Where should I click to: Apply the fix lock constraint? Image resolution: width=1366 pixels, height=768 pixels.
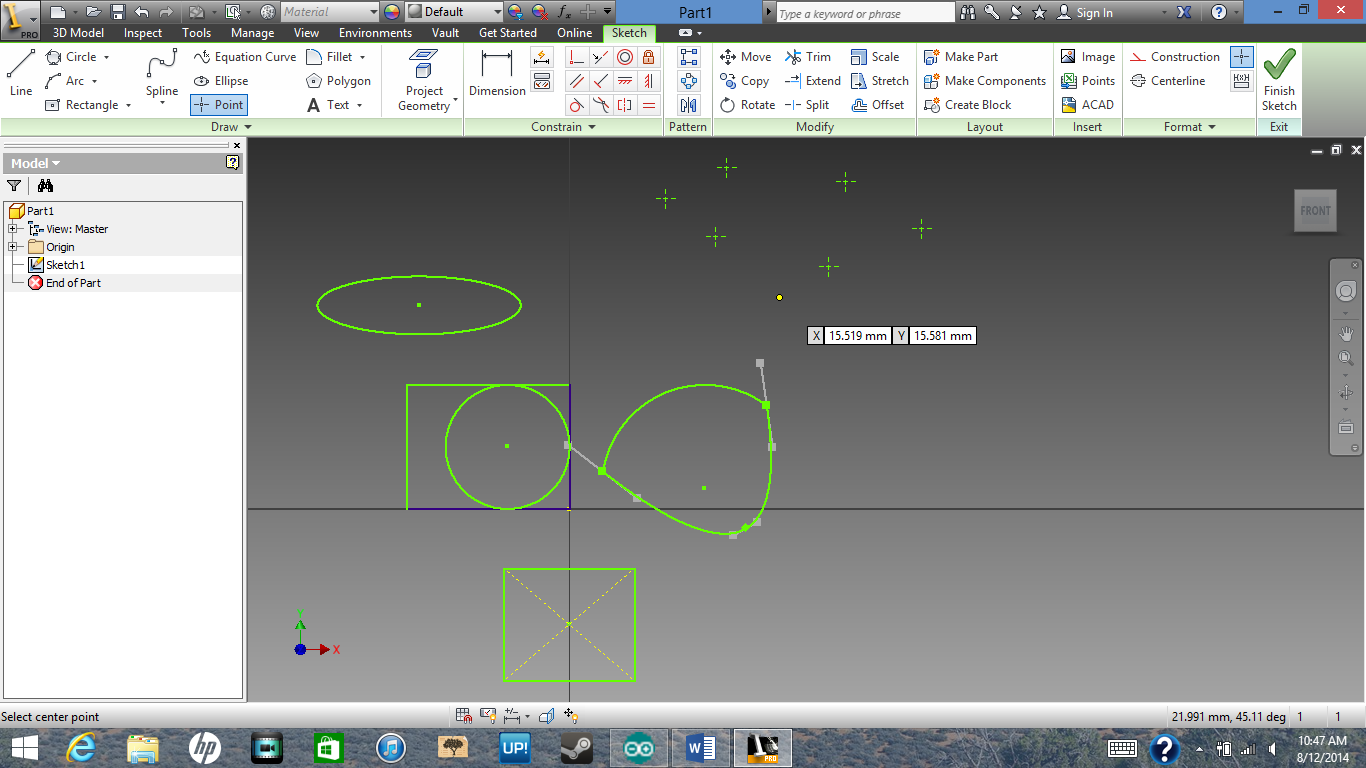click(x=649, y=57)
